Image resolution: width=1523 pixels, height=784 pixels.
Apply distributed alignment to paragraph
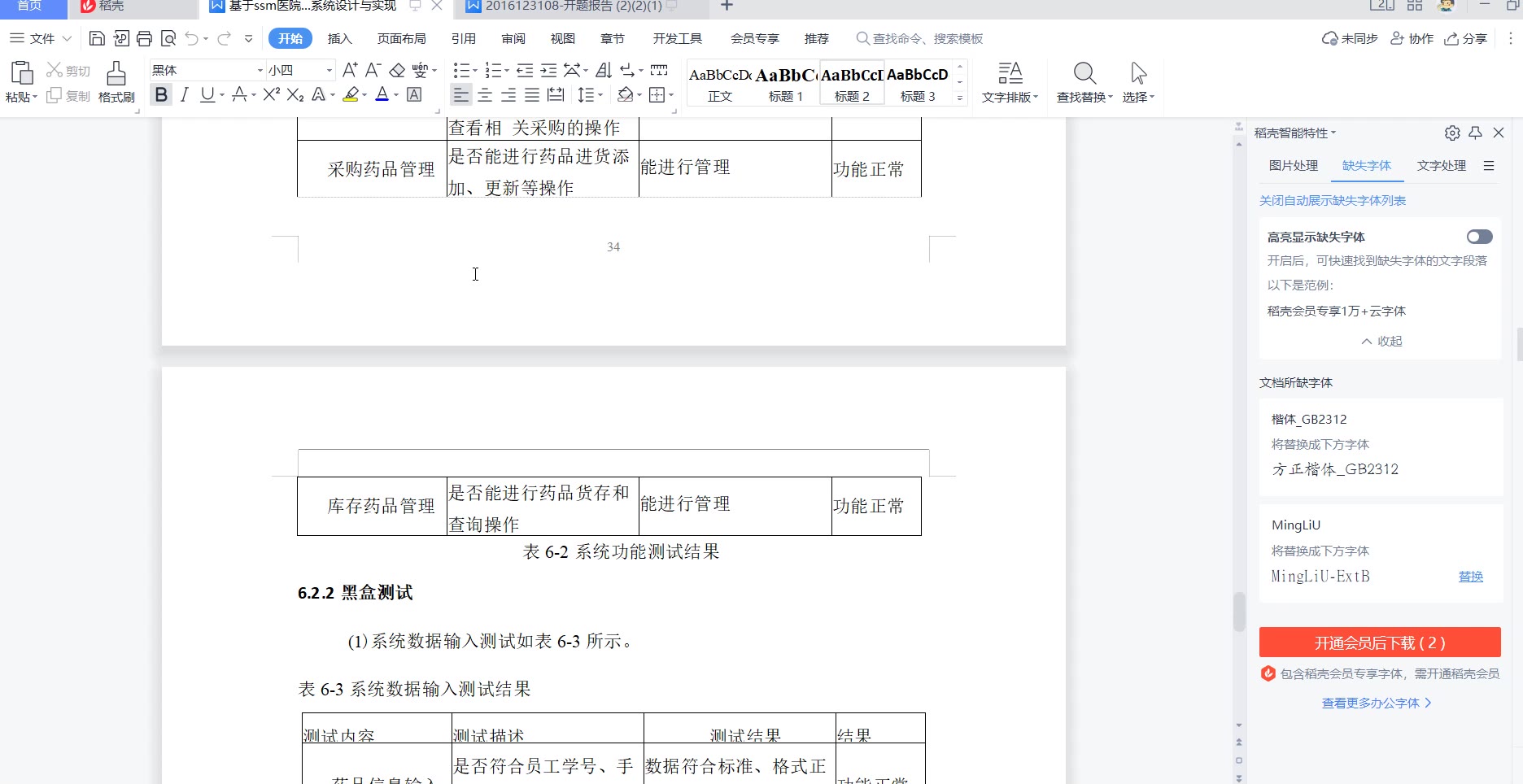pos(556,95)
